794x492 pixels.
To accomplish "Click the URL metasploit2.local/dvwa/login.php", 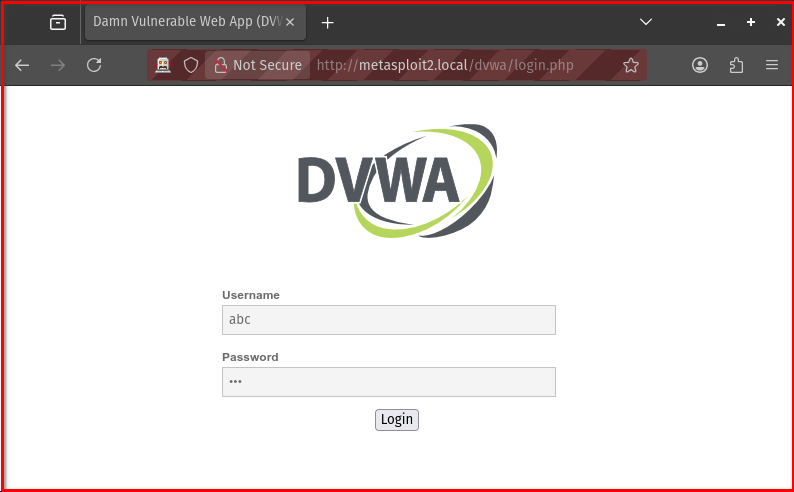I will pyautogui.click(x=445, y=65).
